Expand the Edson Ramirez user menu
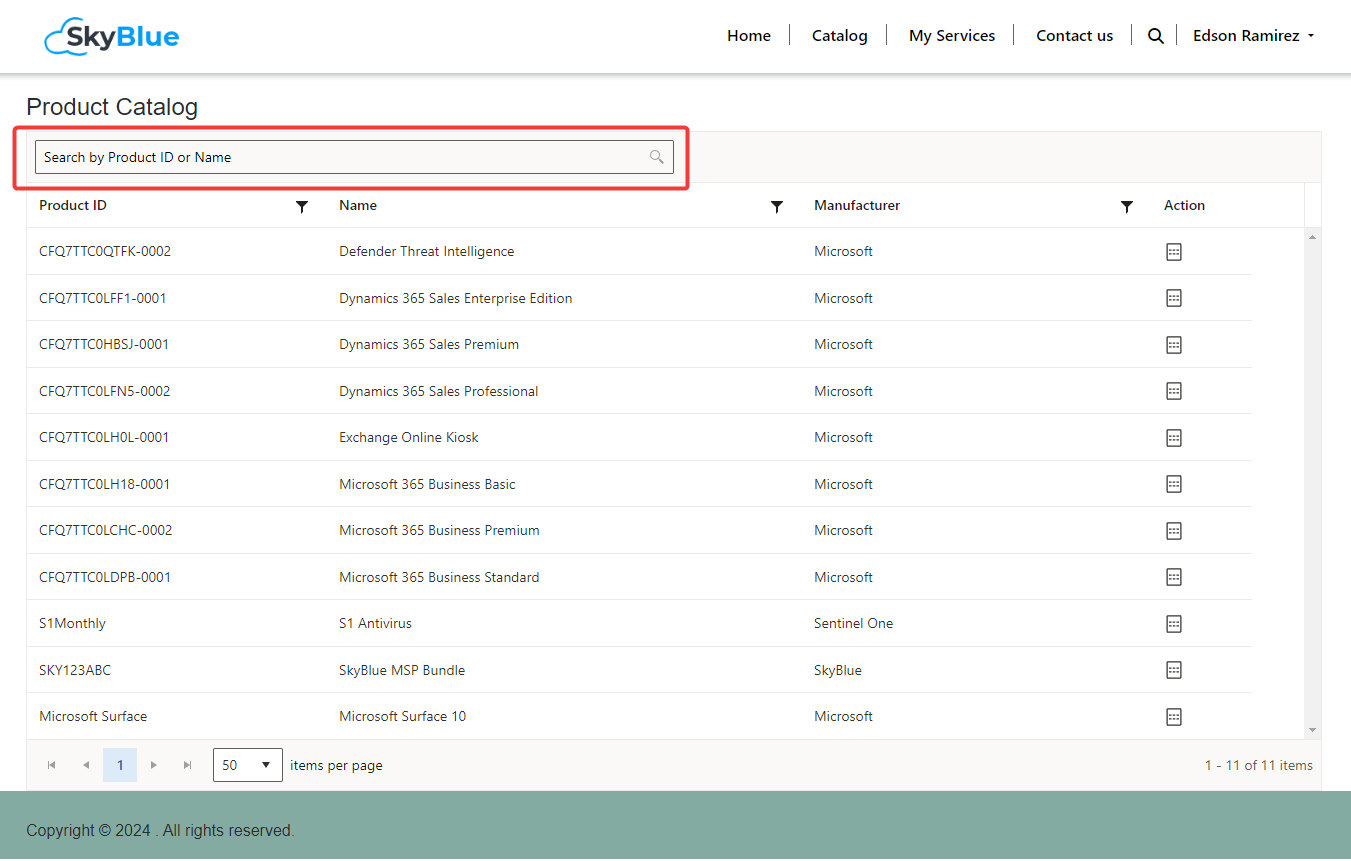This screenshot has width=1351, height=861. click(x=1253, y=36)
